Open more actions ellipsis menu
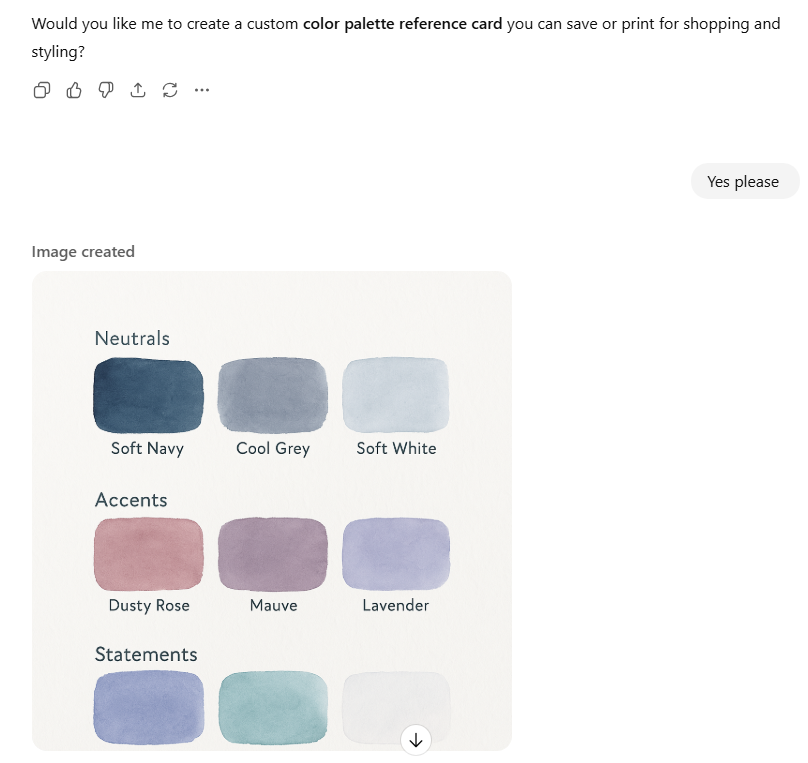The height and width of the screenshot is (763, 808). (202, 91)
